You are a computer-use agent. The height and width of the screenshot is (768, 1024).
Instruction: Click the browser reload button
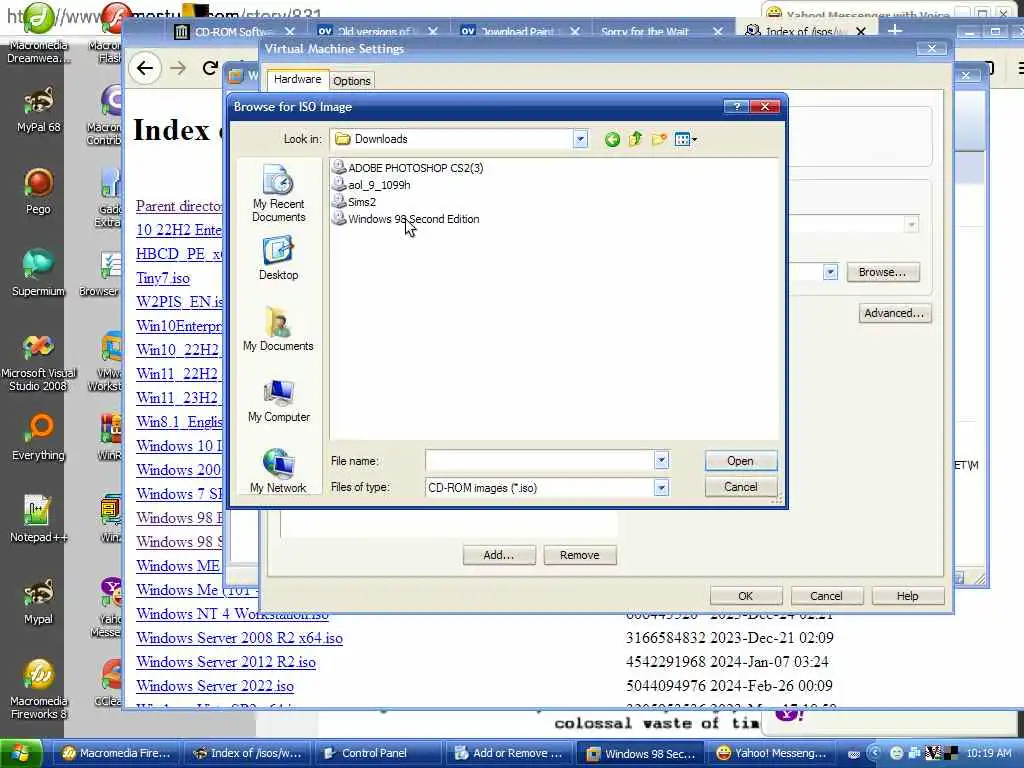(210, 68)
